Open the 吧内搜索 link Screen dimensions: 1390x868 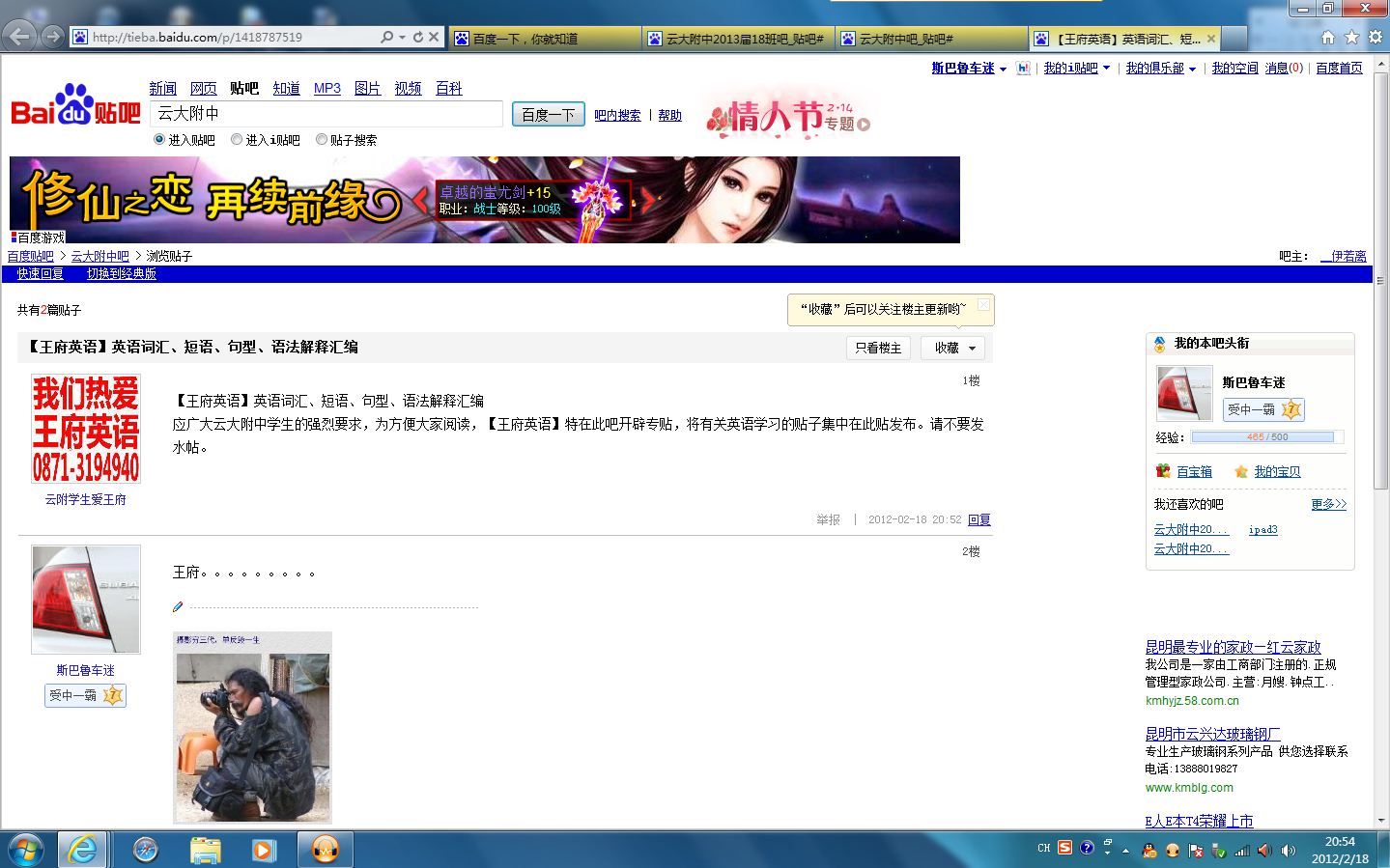click(617, 115)
